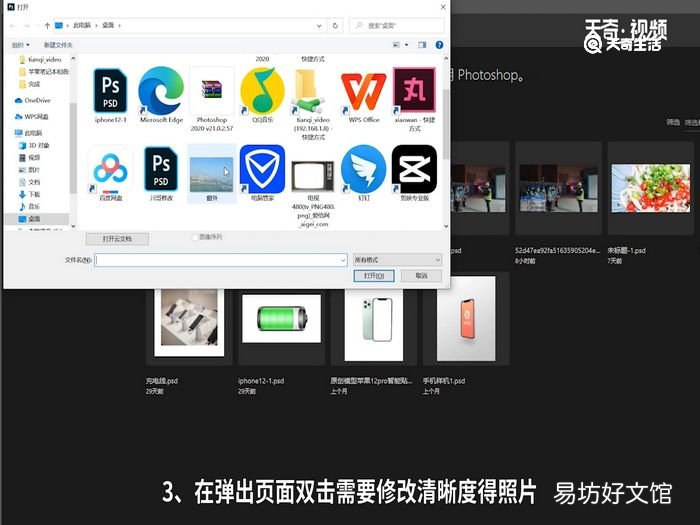This screenshot has height=525, width=700.
Task: Click the sidebar vertical scrollbar
Action: click(73, 147)
